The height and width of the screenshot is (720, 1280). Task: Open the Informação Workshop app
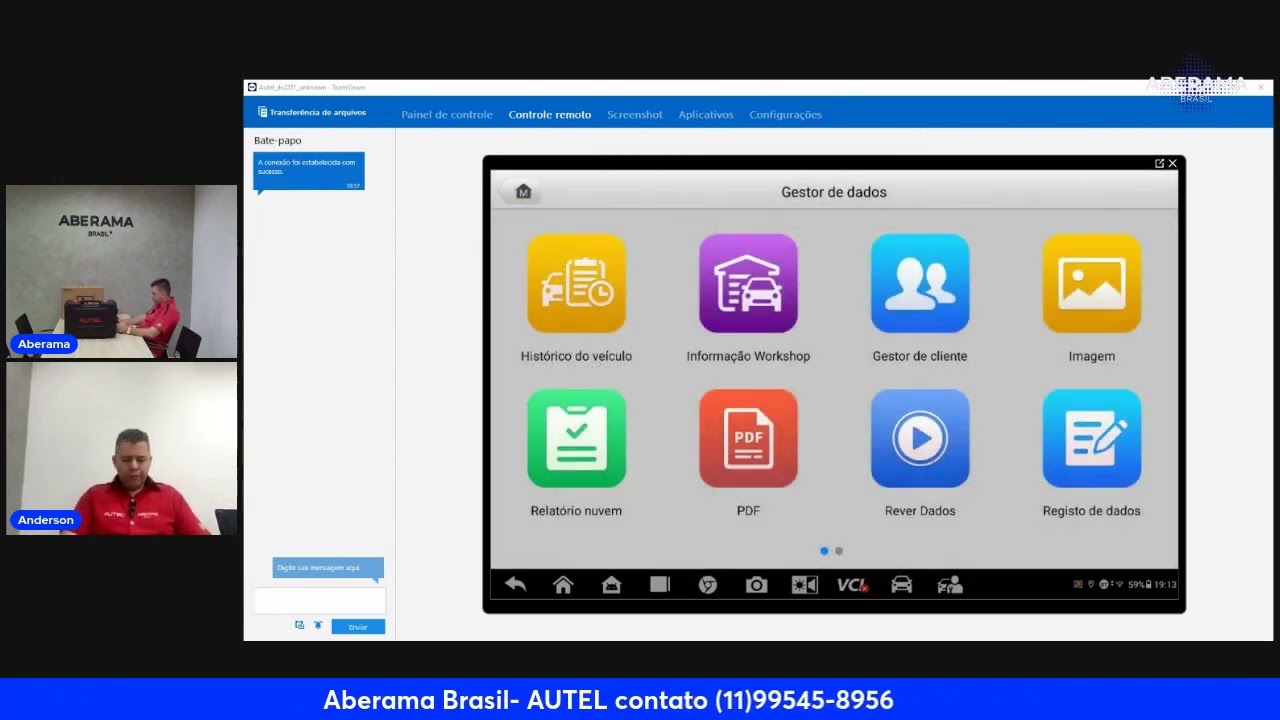(748, 283)
